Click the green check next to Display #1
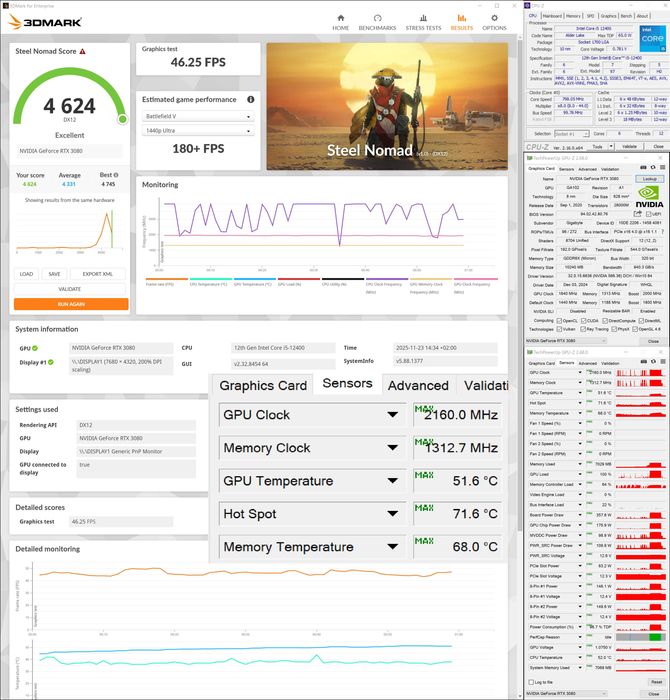This screenshot has height=700, width=670. click(x=51, y=362)
